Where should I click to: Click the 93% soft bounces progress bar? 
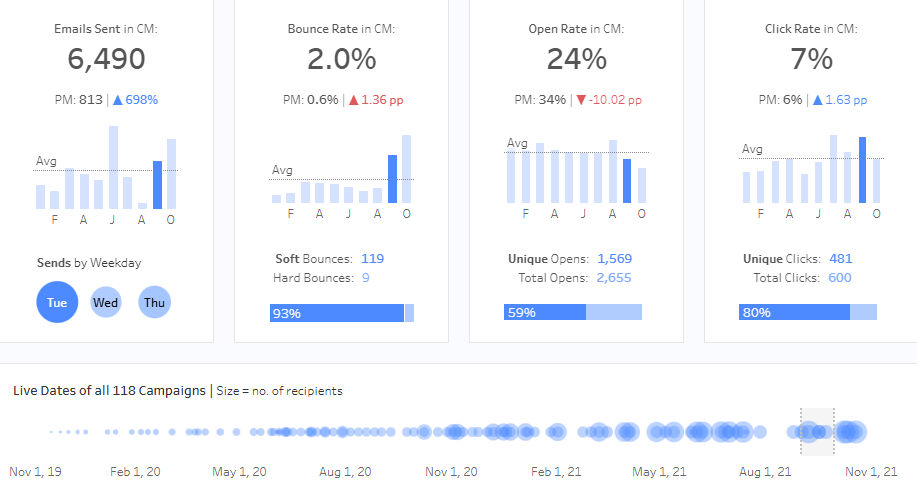[336, 313]
